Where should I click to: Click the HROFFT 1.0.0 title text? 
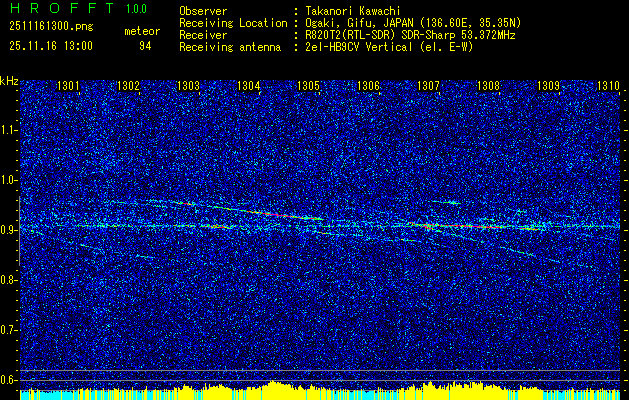(x=79, y=8)
